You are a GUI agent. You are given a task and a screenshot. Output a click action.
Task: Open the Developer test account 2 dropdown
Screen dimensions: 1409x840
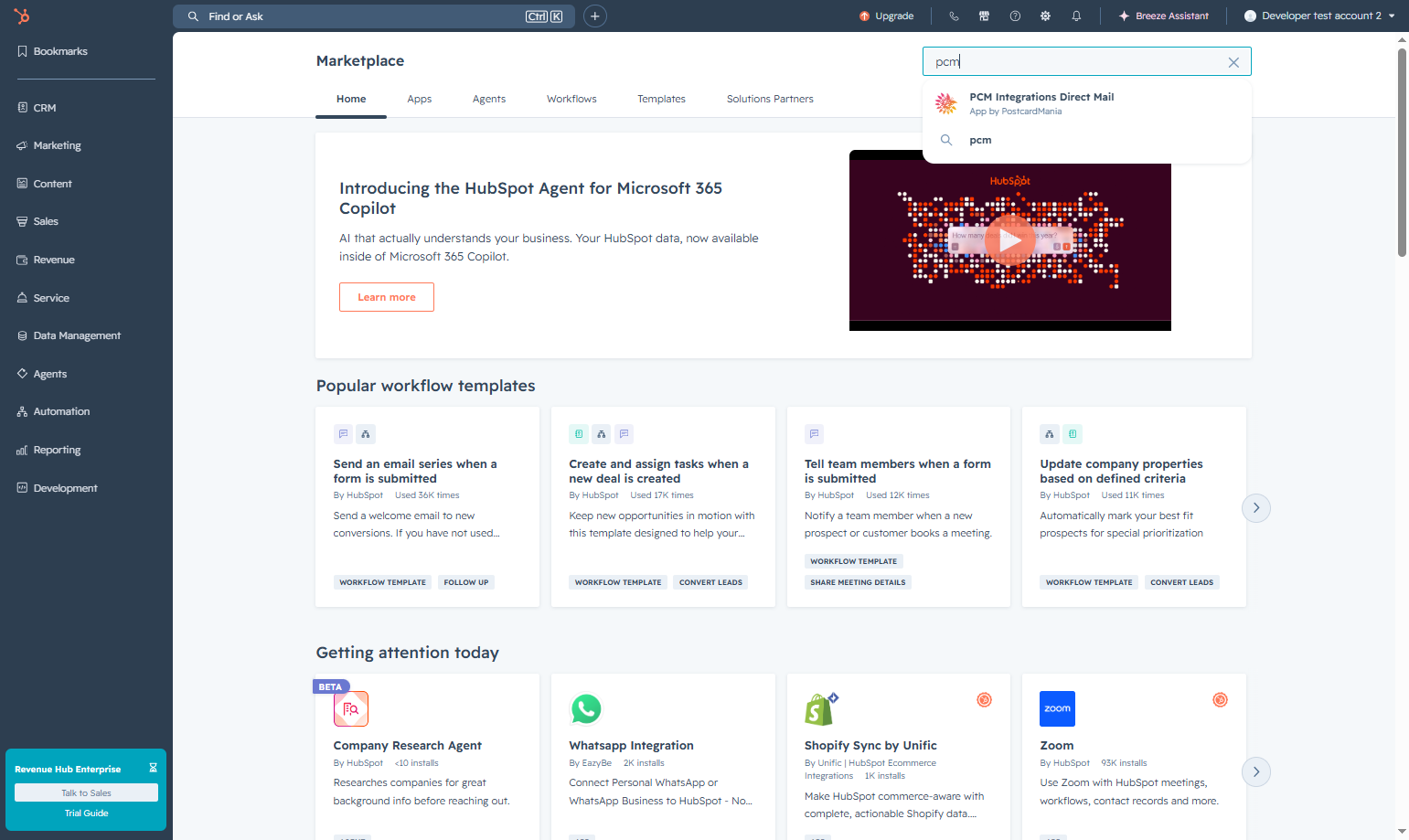coord(1320,16)
